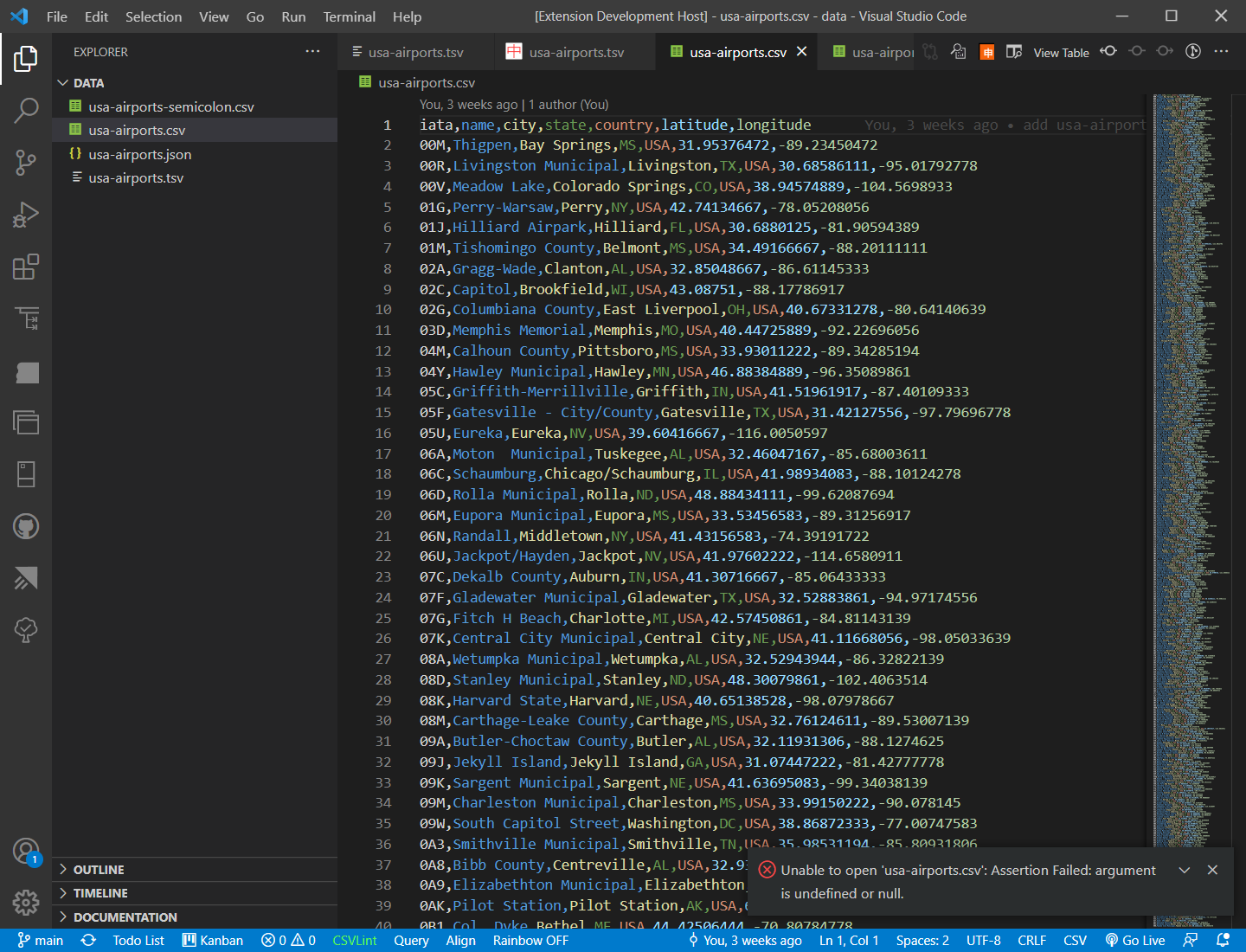Screen dimensions: 1246x952
Task: Click the main branch indicator
Action: click(41, 940)
